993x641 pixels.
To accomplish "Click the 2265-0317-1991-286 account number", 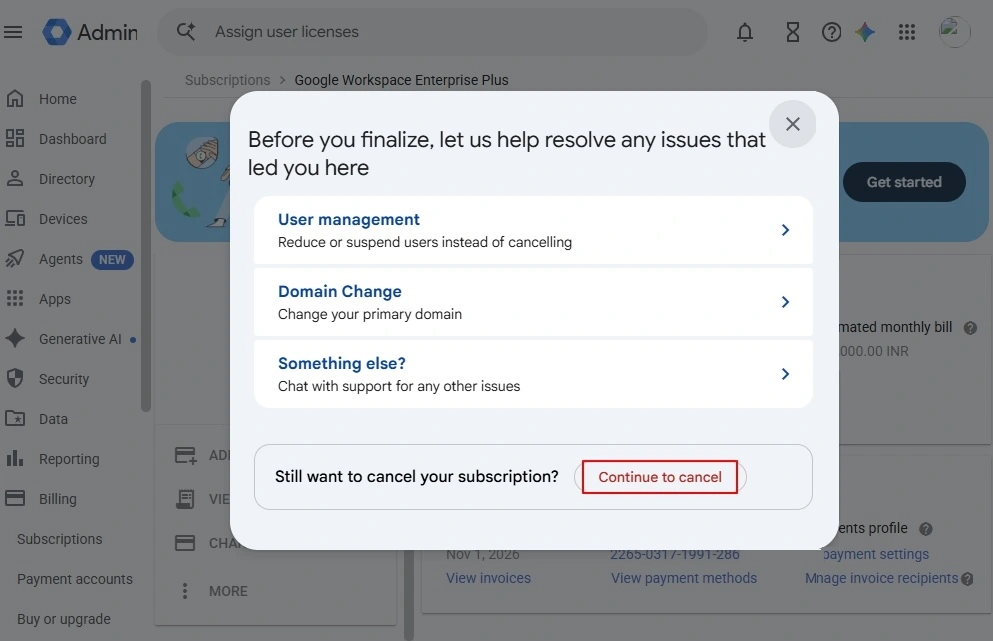I will (x=674, y=554).
